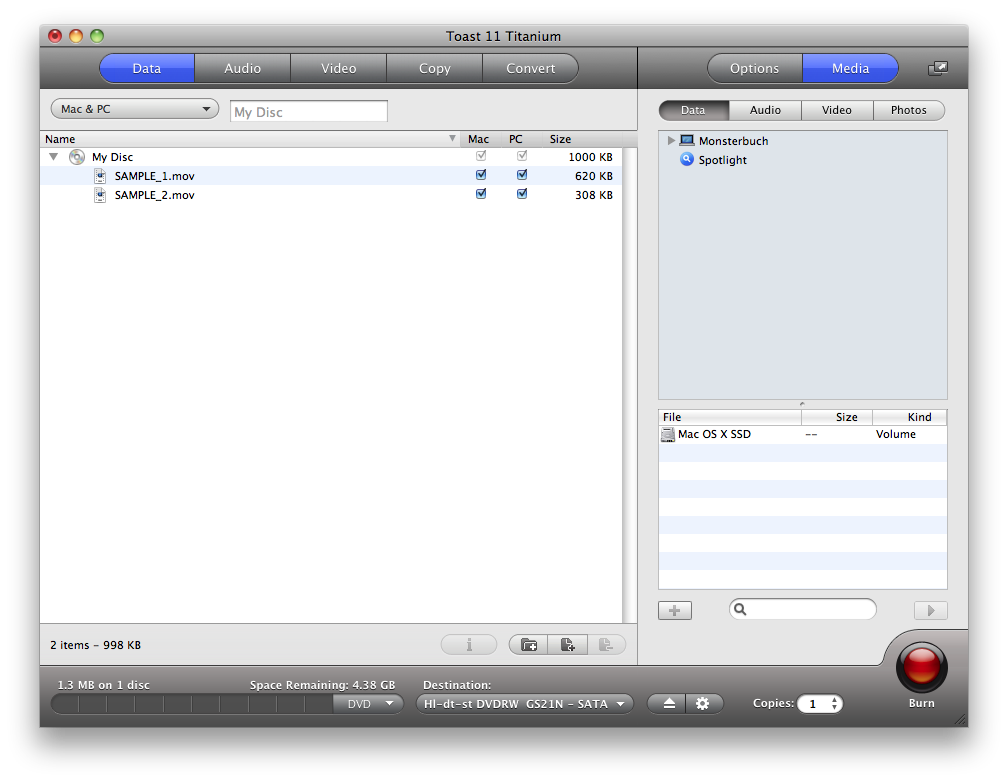Select the Media panel tab

pyautogui.click(x=850, y=68)
